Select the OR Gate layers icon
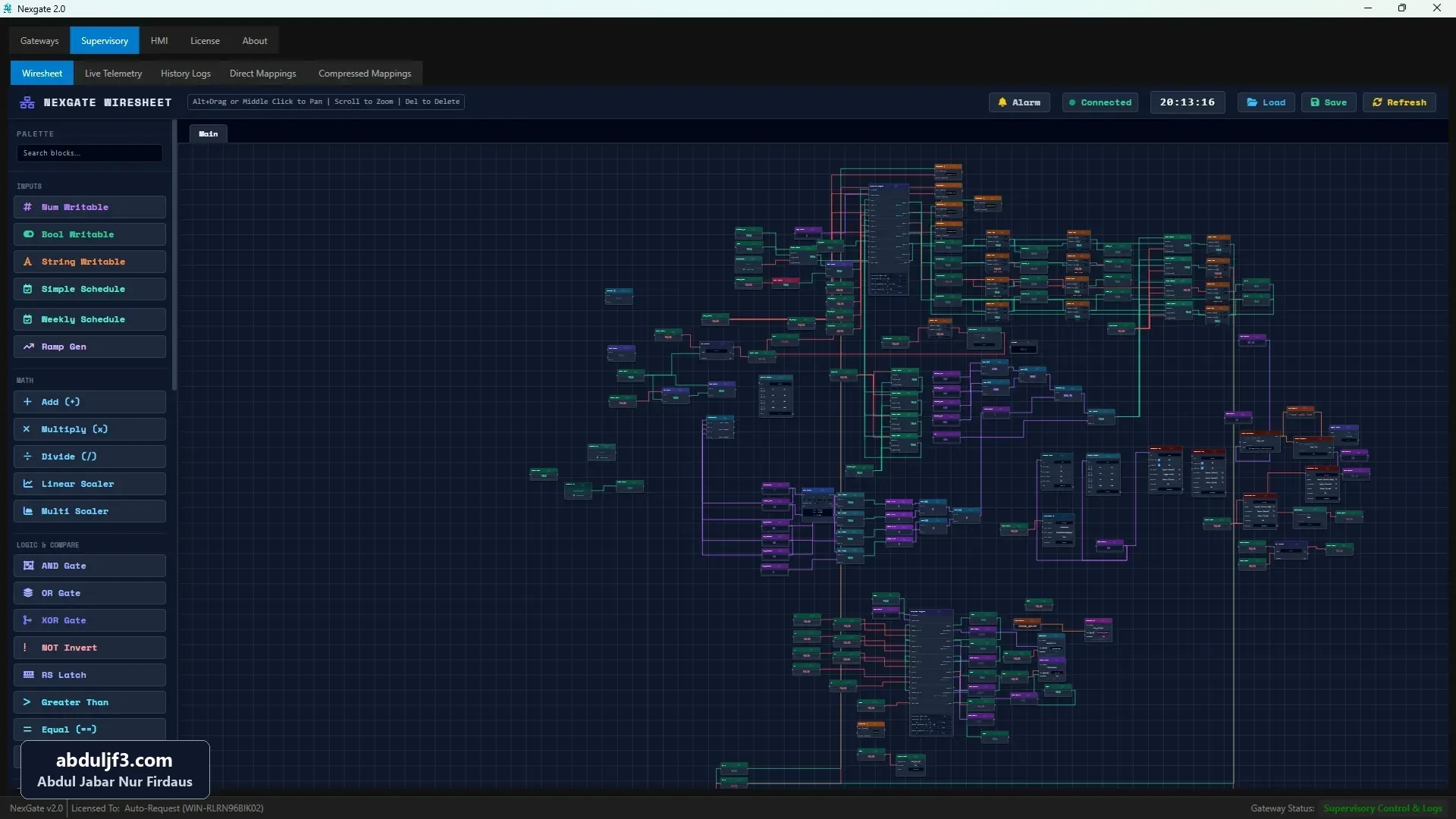 (28, 593)
